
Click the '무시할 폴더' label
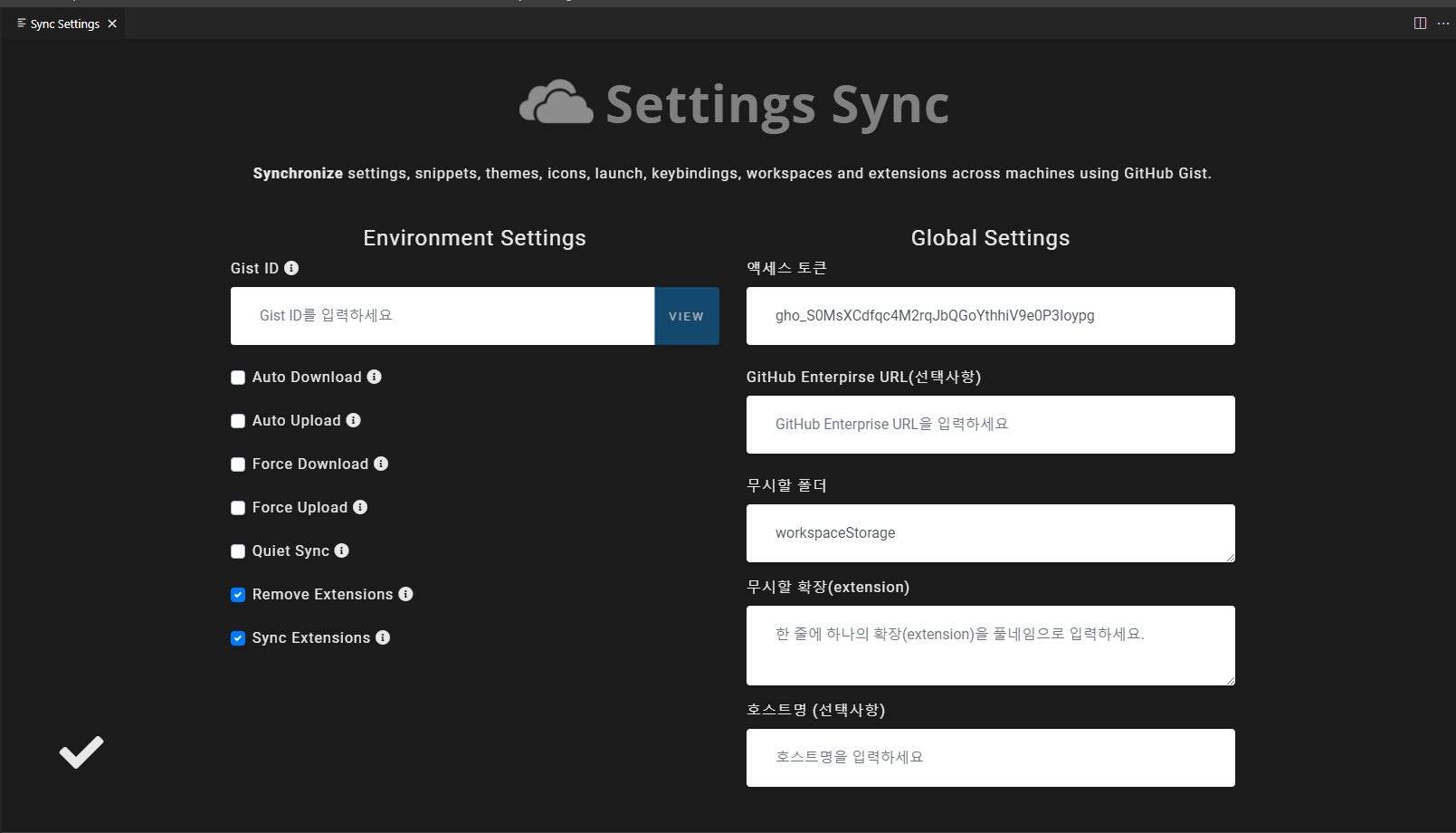point(786,485)
